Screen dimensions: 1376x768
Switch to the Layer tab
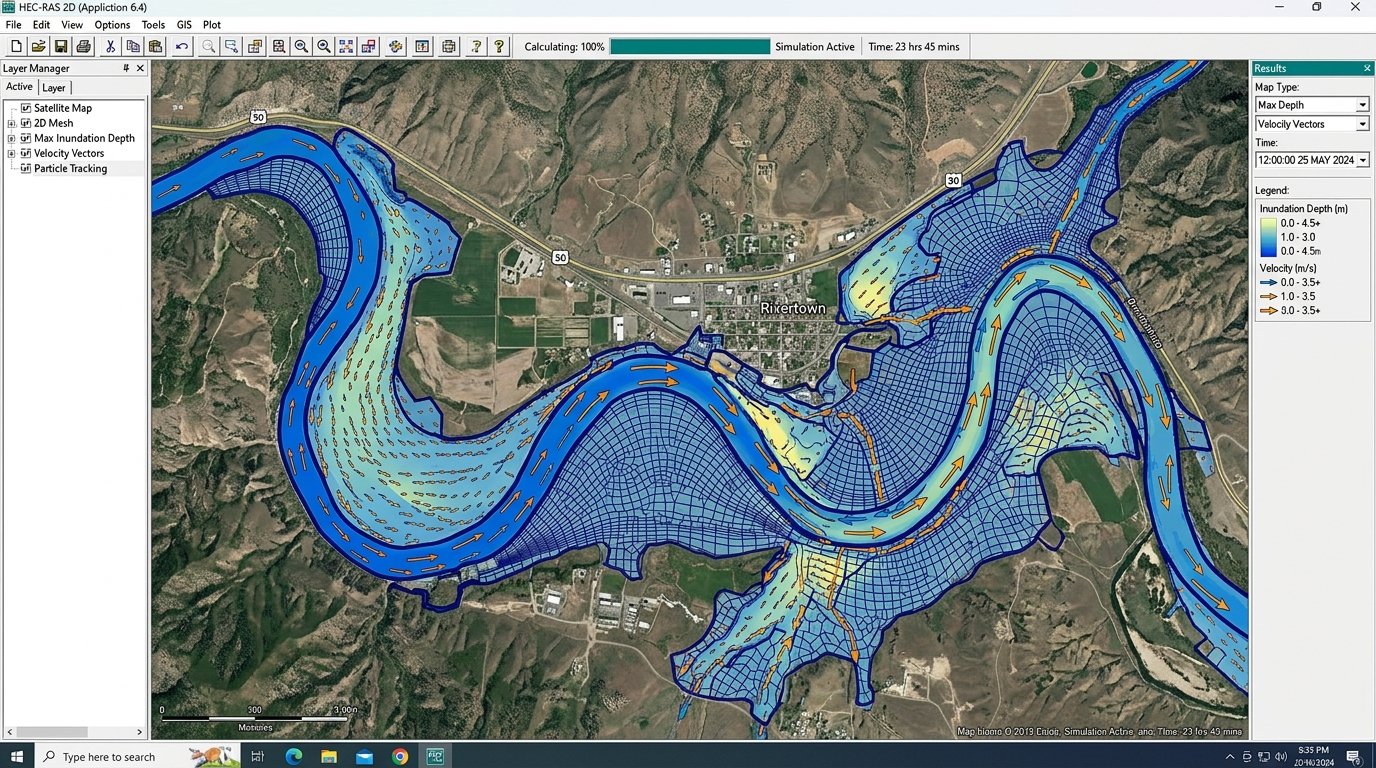53,88
